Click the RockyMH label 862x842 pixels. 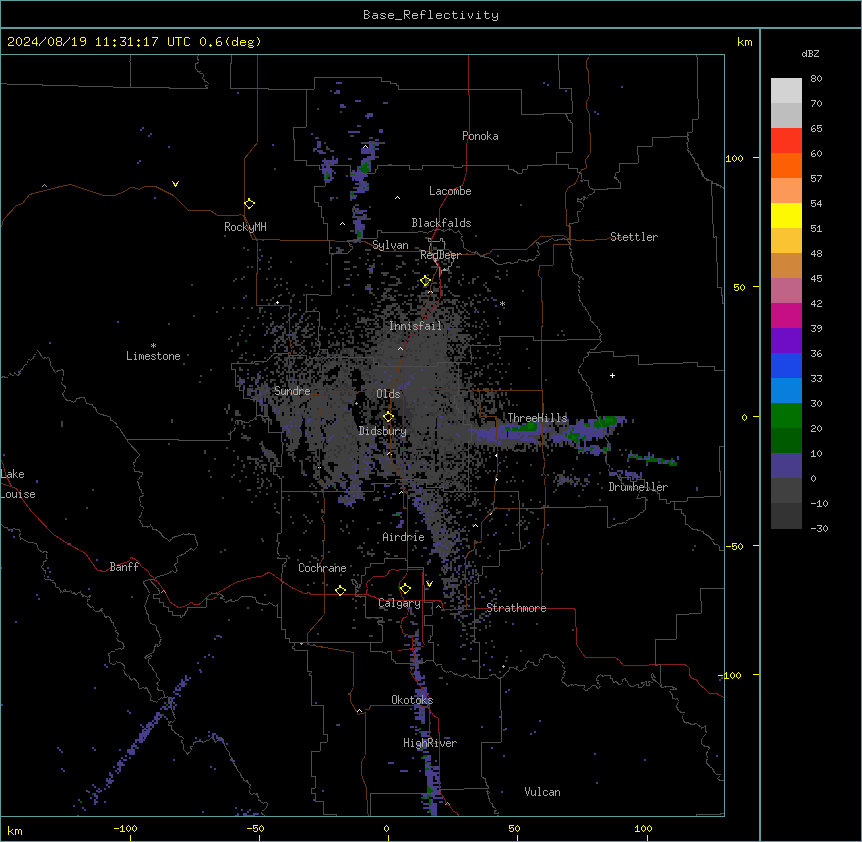coord(245,227)
